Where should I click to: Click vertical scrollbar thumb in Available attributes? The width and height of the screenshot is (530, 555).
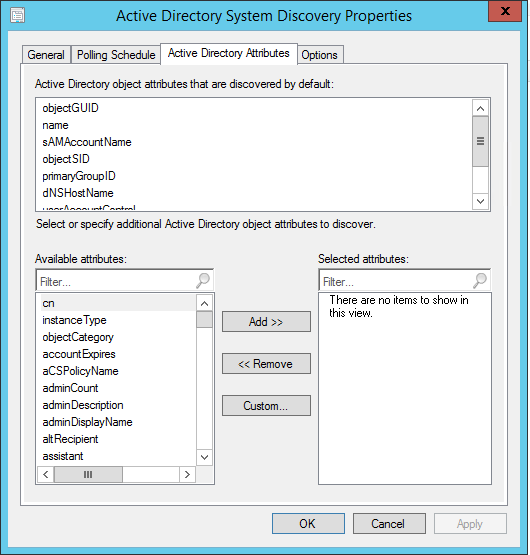(x=204, y=320)
